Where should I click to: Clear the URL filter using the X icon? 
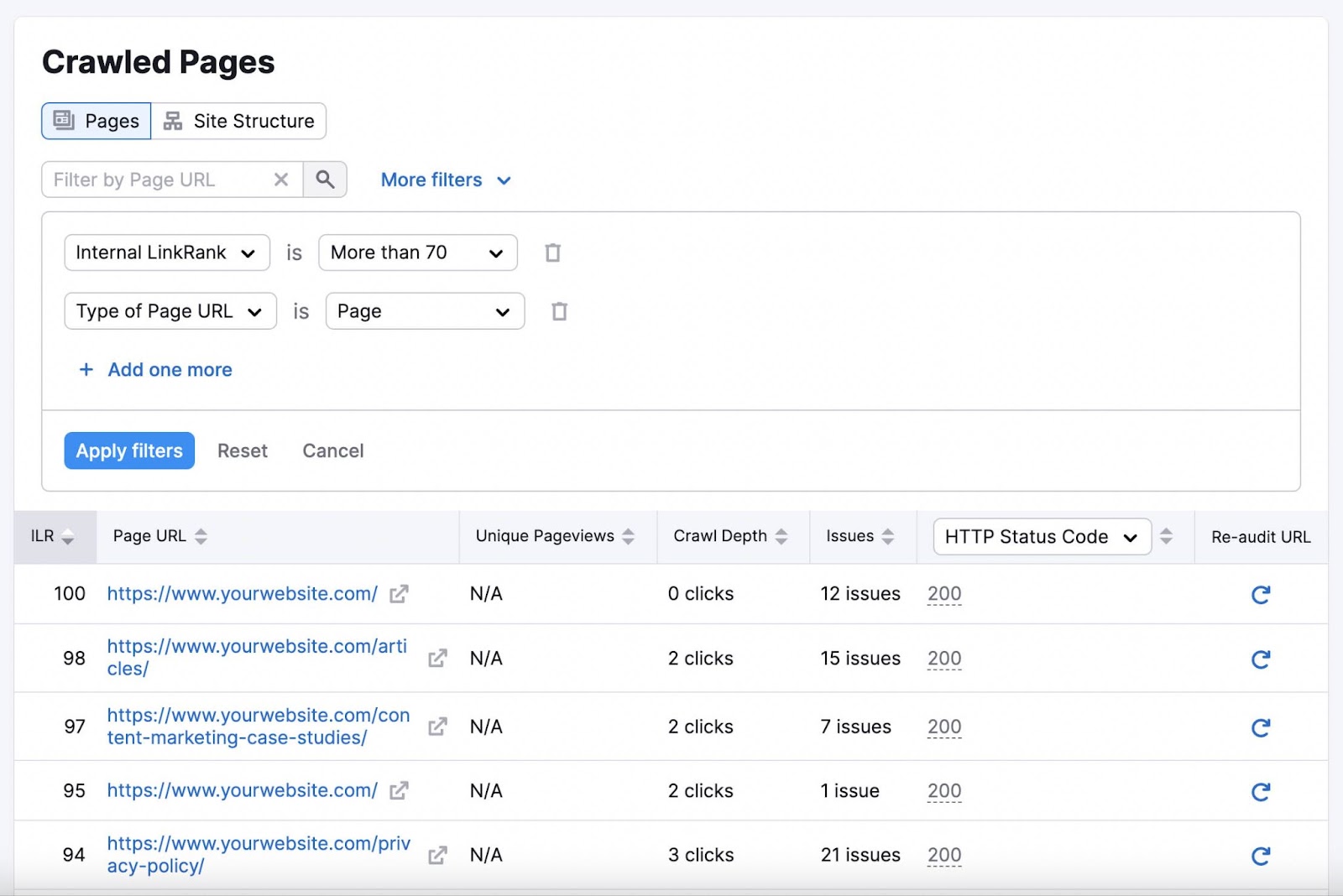point(281,179)
